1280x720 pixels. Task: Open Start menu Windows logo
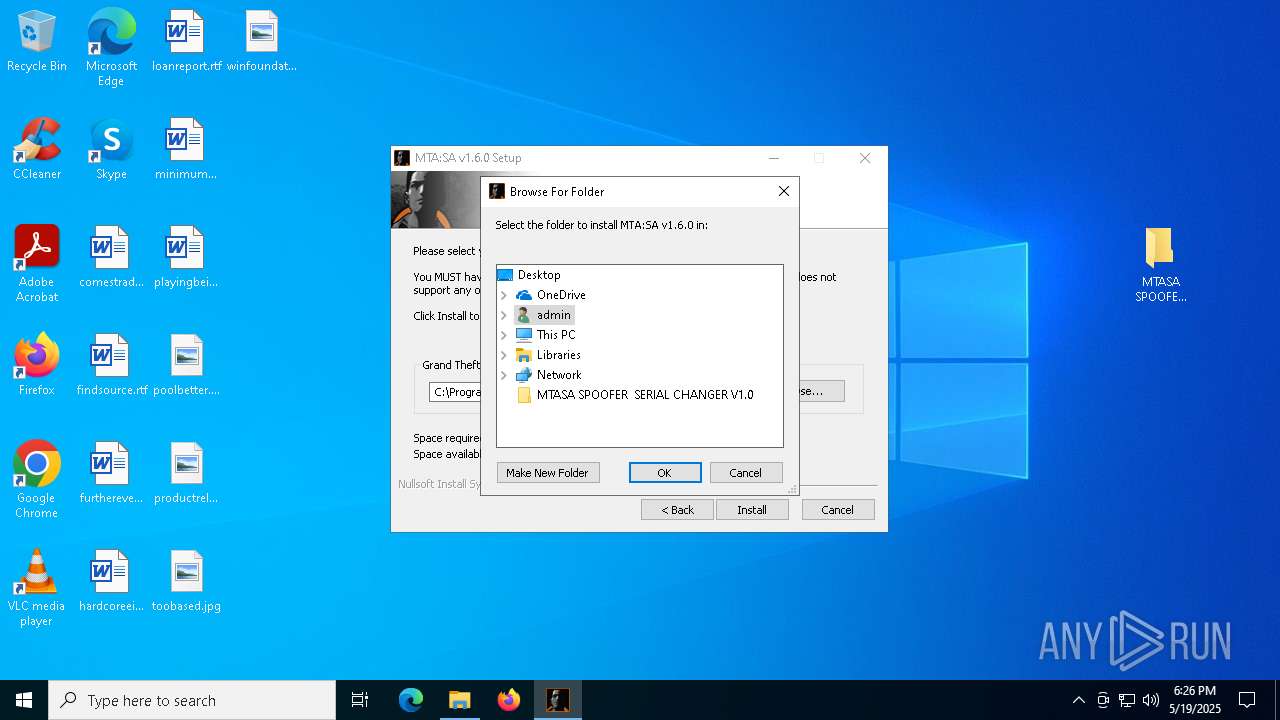tap(24, 700)
